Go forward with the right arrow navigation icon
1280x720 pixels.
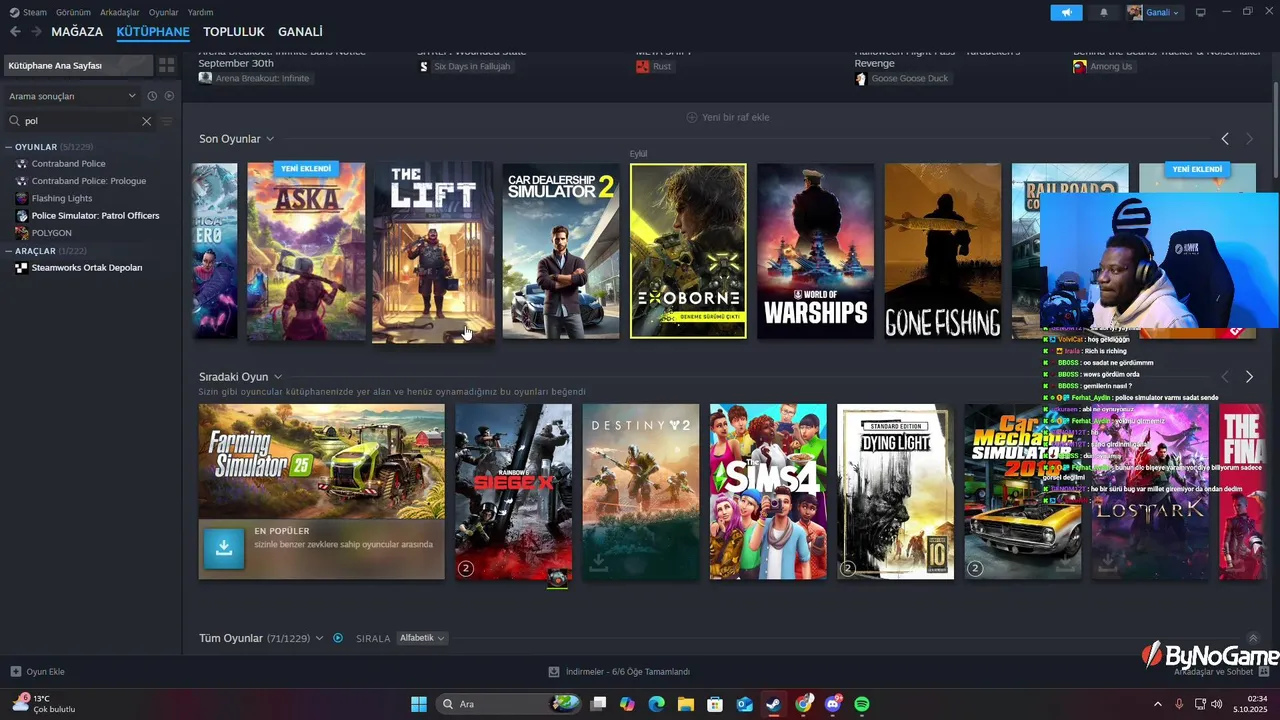point(36,32)
